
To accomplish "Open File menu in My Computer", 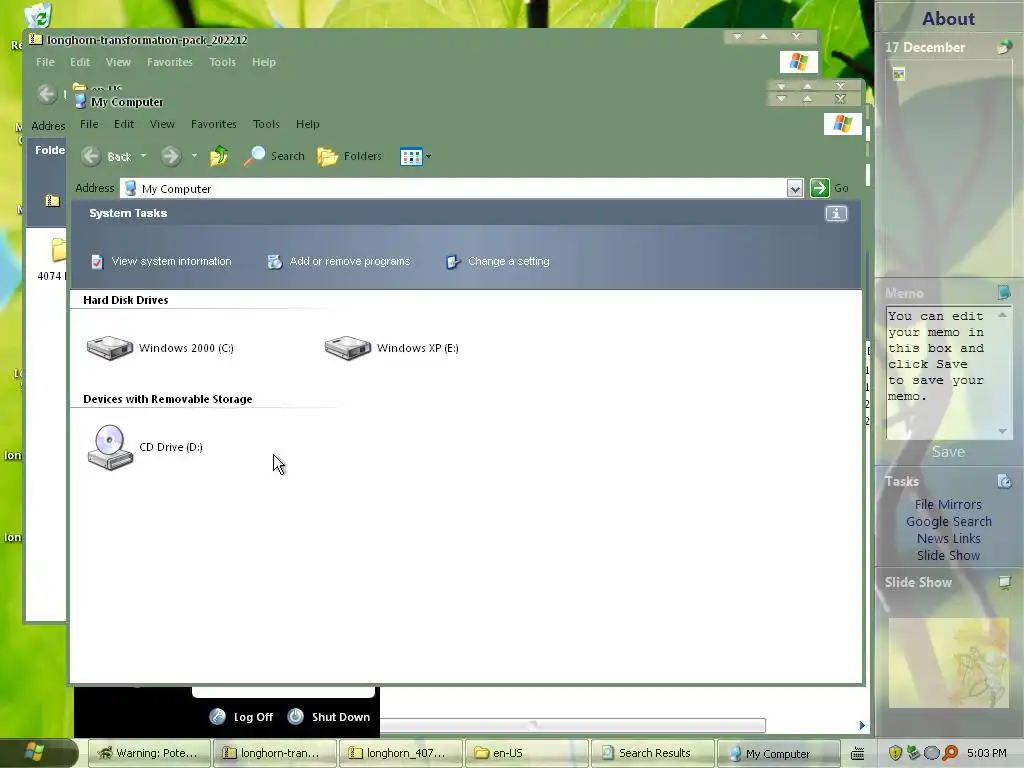I will coord(89,124).
